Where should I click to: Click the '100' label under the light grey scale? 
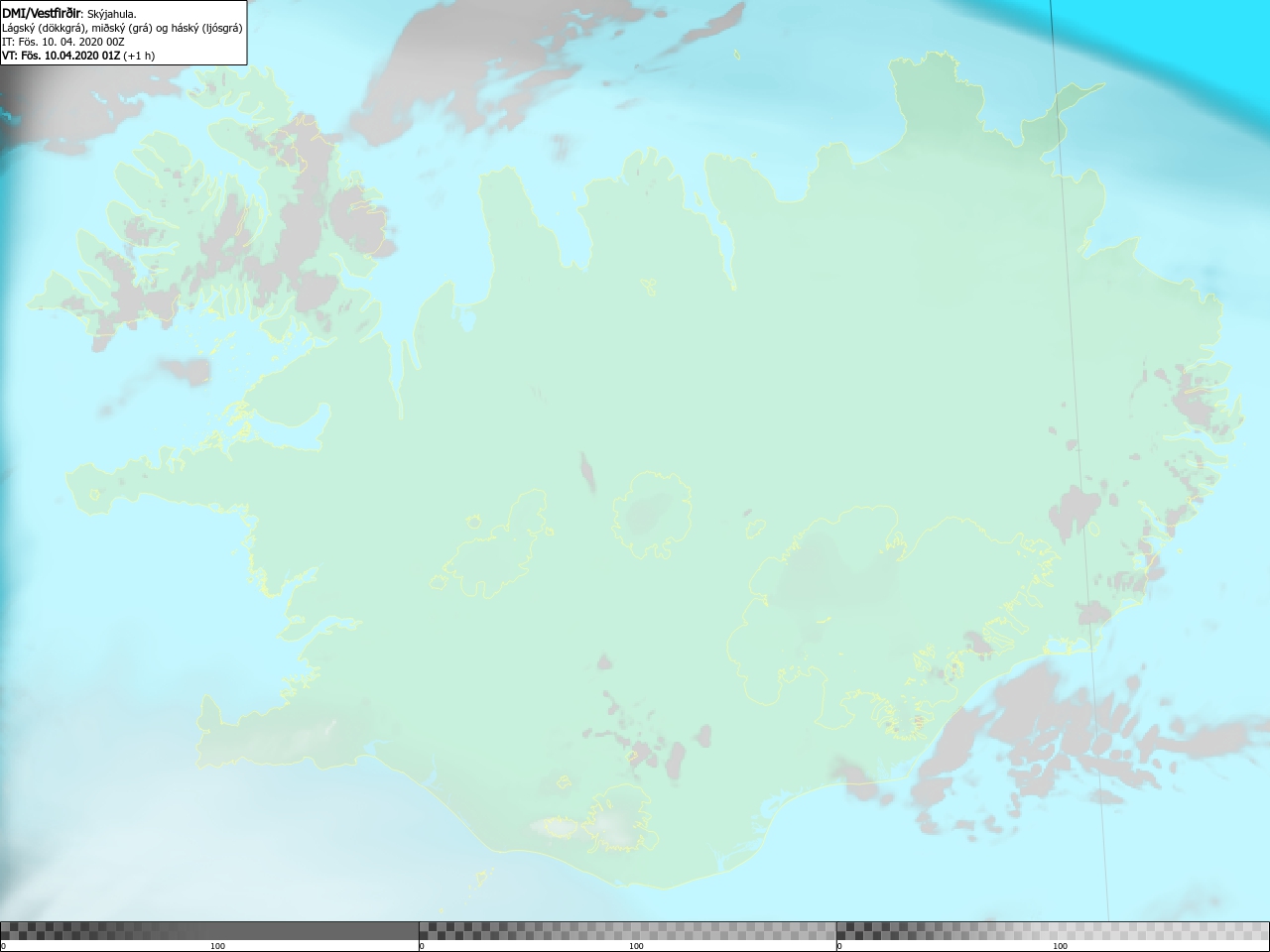tap(1060, 946)
